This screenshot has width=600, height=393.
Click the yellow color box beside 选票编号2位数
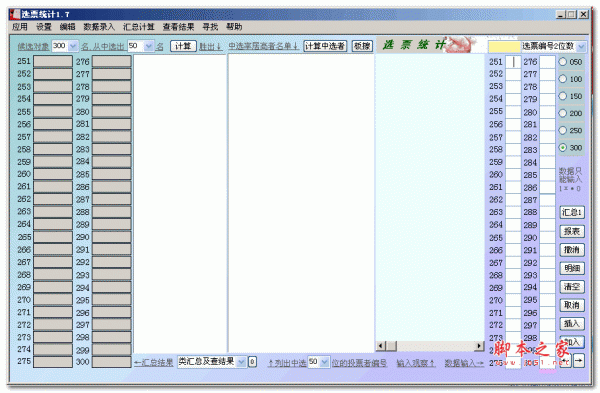click(x=504, y=47)
